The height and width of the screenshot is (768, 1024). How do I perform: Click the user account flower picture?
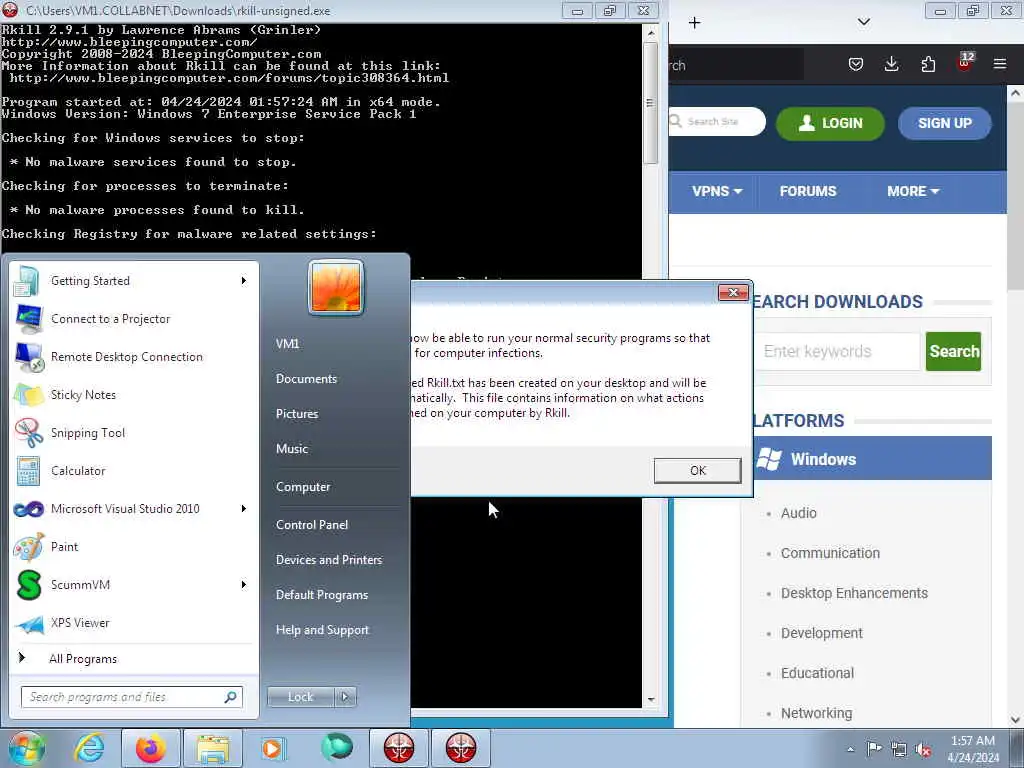pos(336,287)
